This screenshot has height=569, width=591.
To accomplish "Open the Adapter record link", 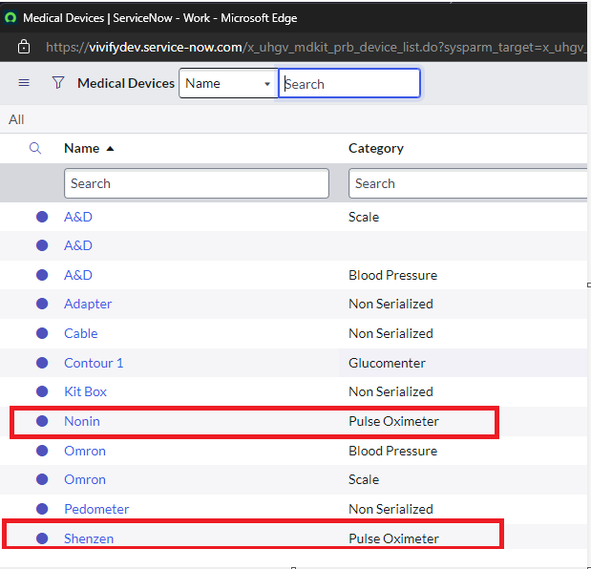I will [88, 304].
